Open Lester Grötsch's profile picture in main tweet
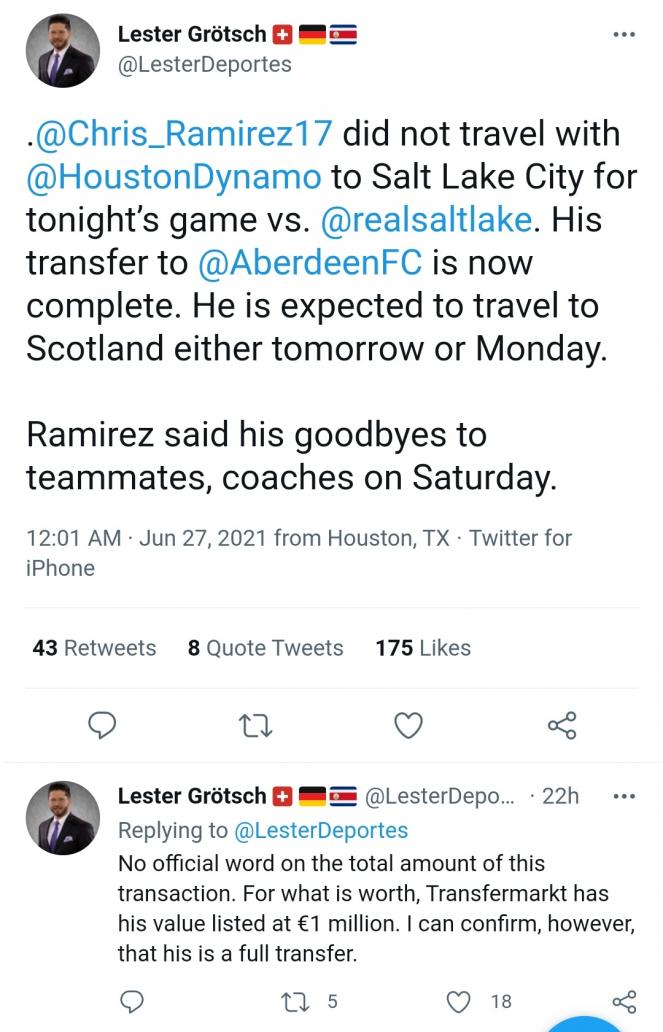The width and height of the screenshot is (663, 1032). 62,51
